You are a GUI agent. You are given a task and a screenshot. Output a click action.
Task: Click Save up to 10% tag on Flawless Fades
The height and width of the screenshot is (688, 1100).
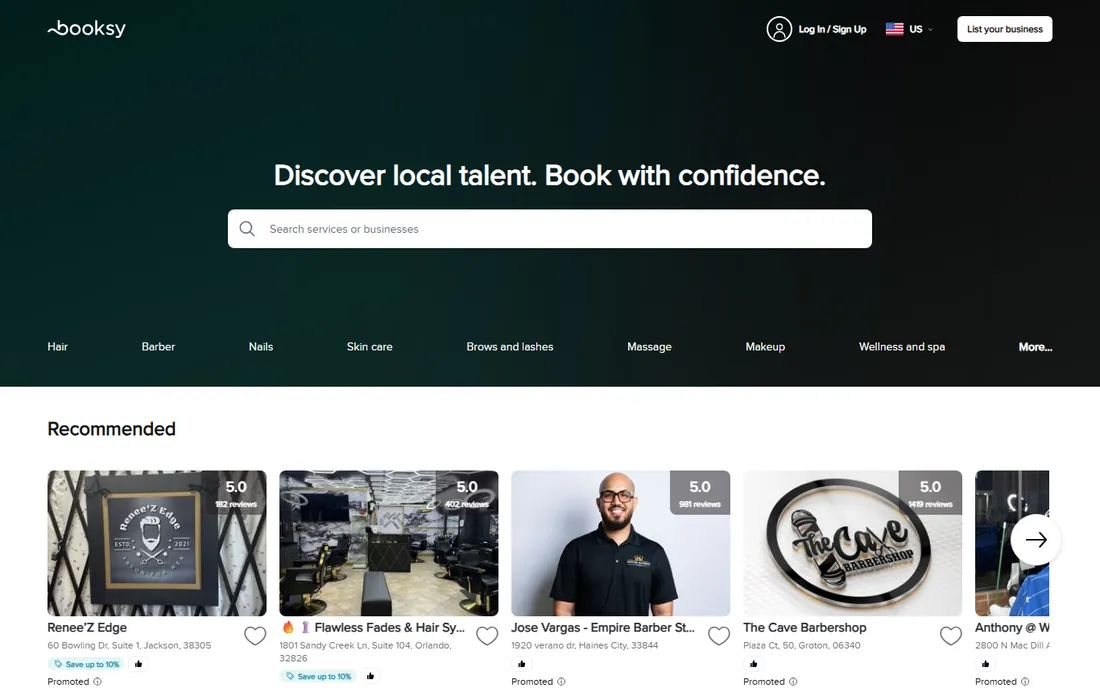coord(319,677)
